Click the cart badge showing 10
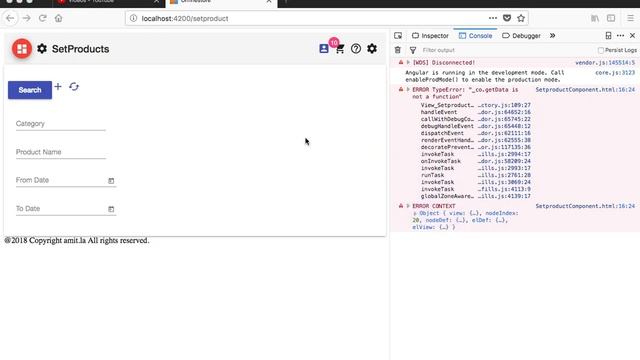Screen dimensions: 640x360 click(x=334, y=42)
